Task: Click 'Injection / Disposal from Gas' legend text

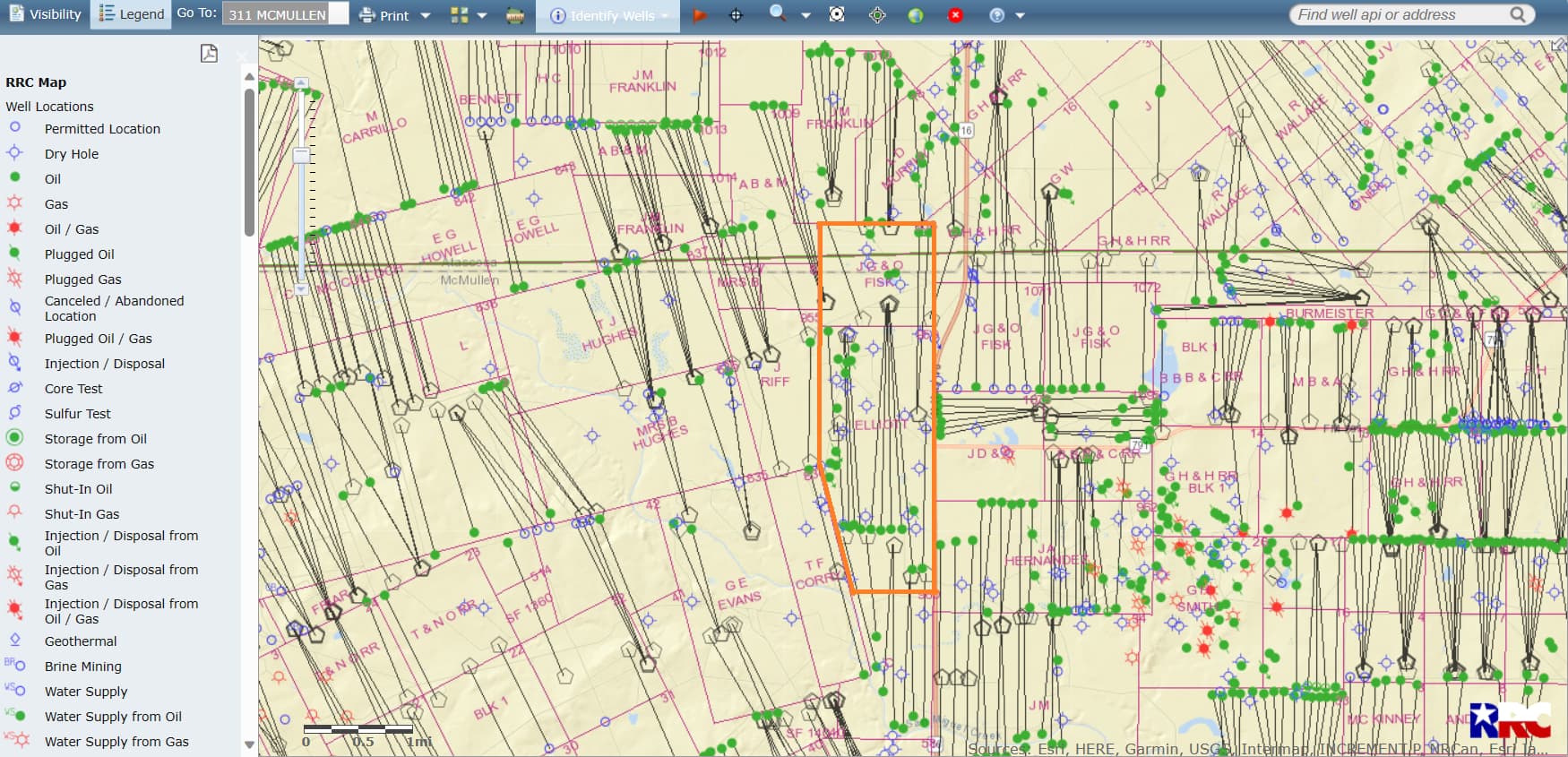Action: coord(121,577)
